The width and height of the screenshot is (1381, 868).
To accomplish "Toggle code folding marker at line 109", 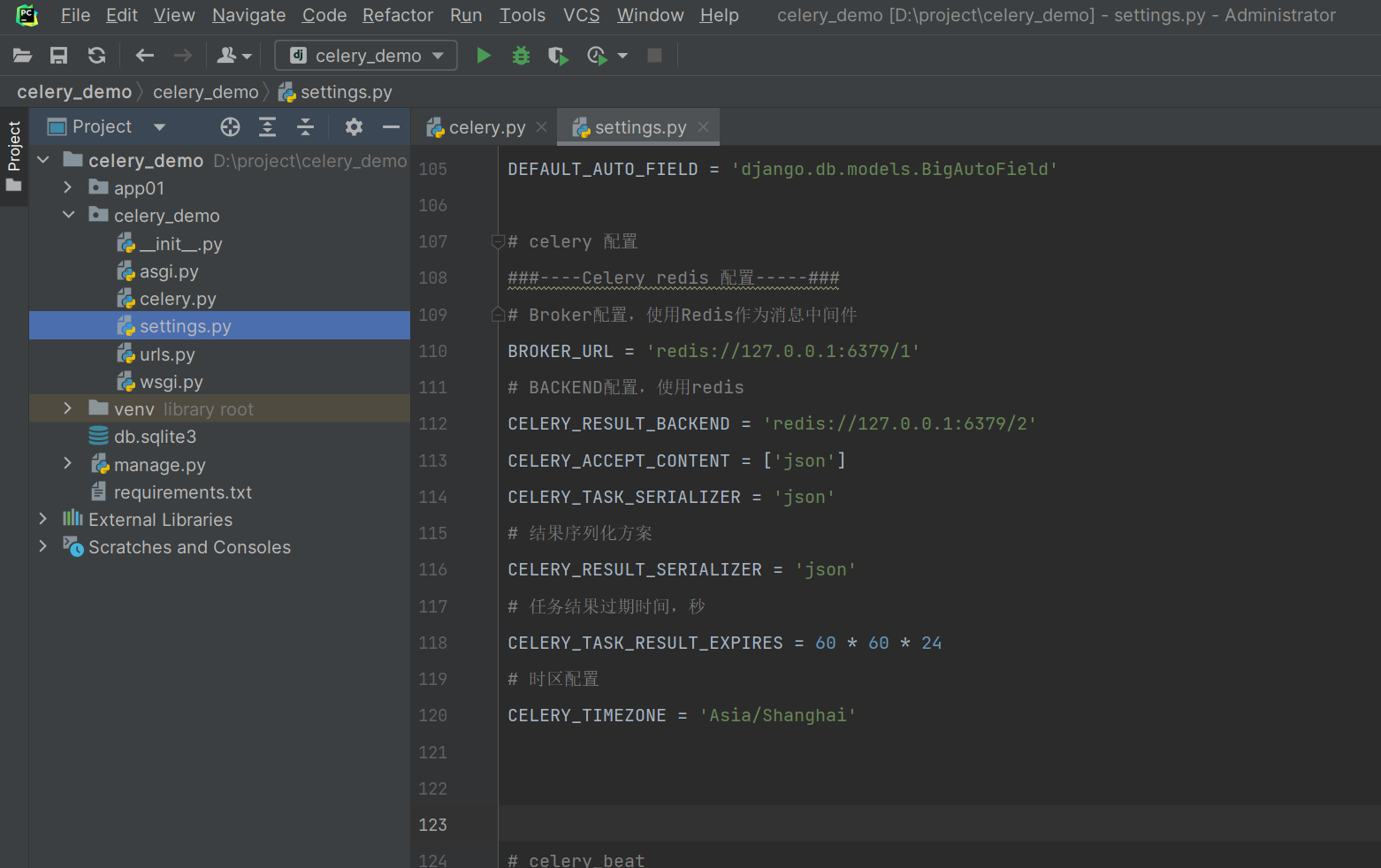I will click(x=498, y=315).
